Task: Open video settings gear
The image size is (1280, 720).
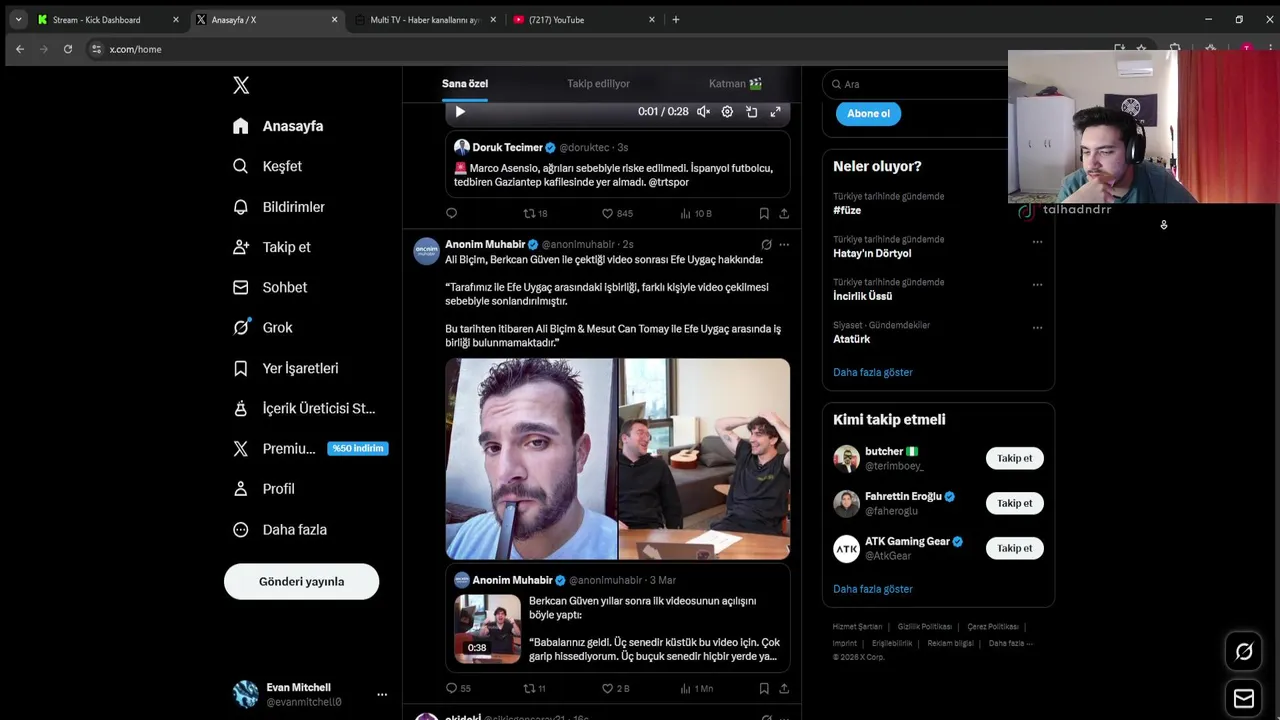Action: (727, 112)
